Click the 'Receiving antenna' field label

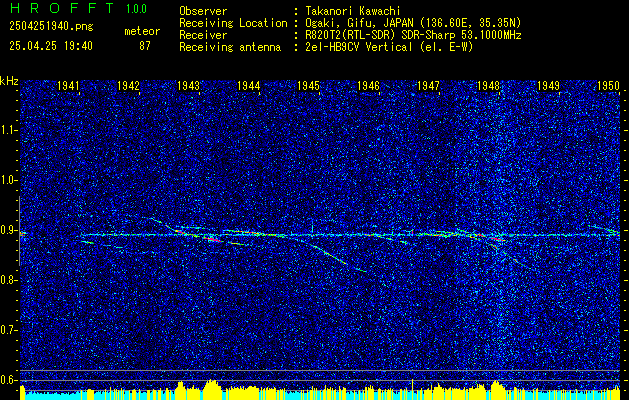[x=230, y=47]
